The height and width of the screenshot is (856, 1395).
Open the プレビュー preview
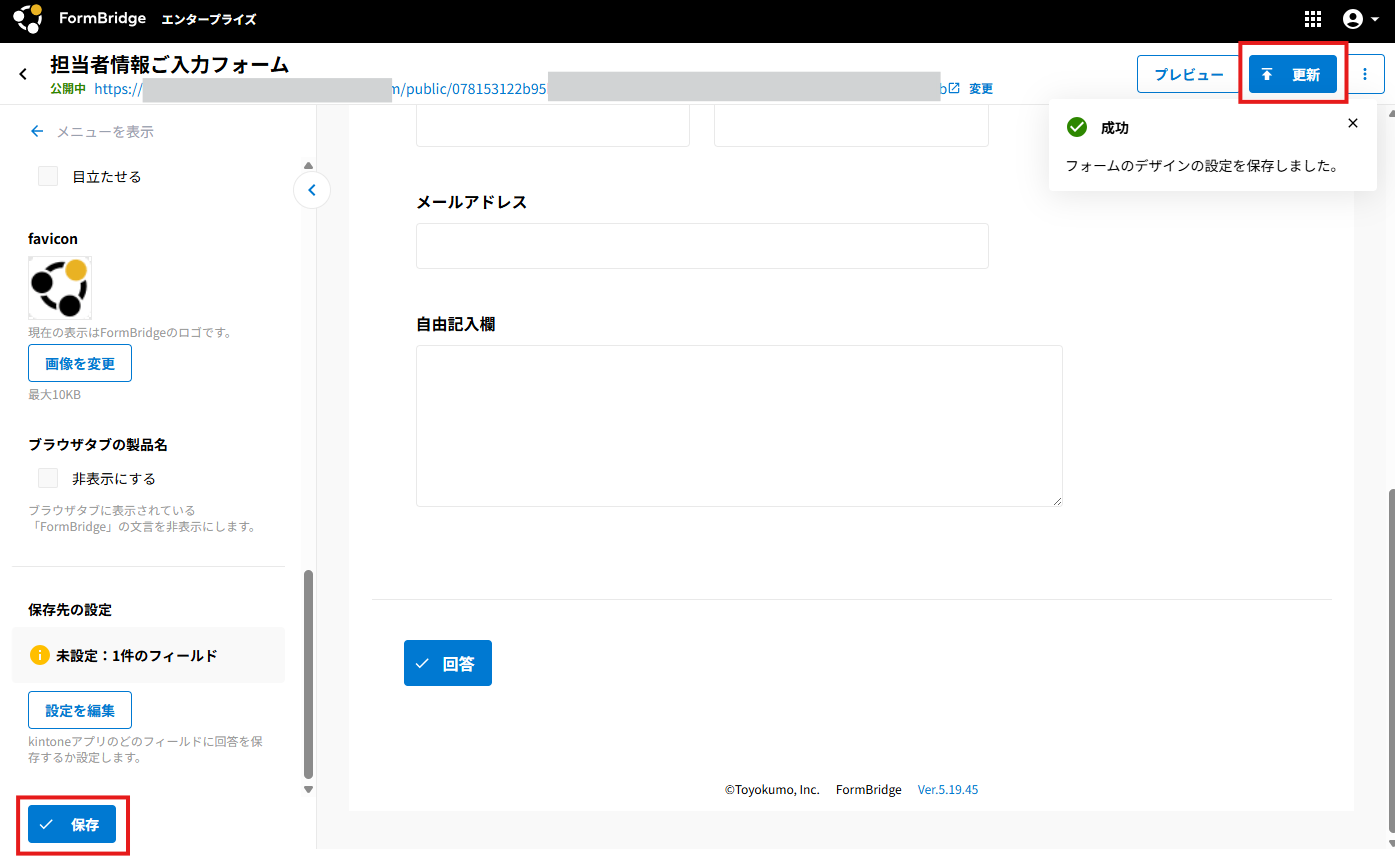[x=1188, y=75]
